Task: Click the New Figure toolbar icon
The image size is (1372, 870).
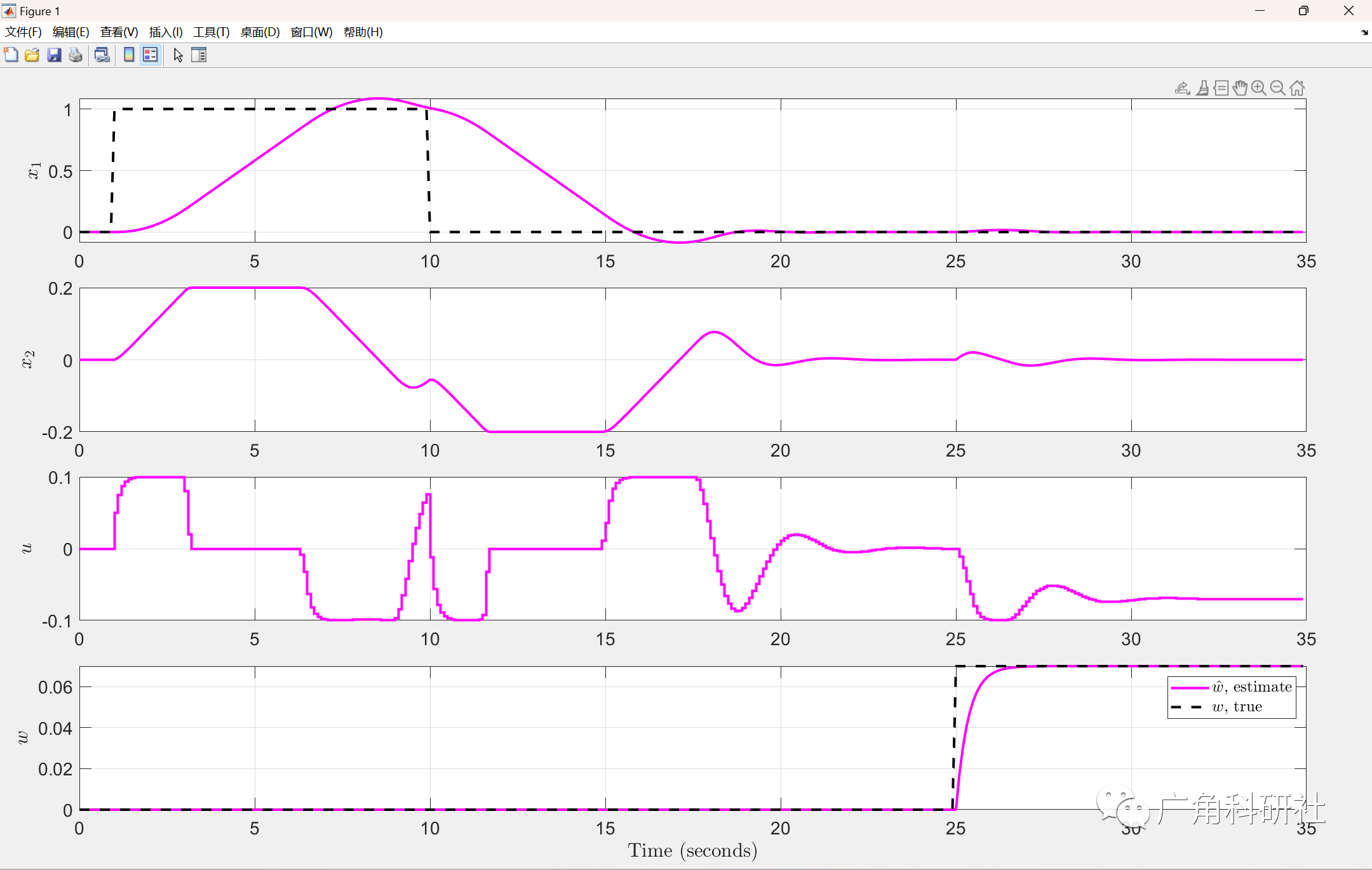Action: (x=11, y=55)
